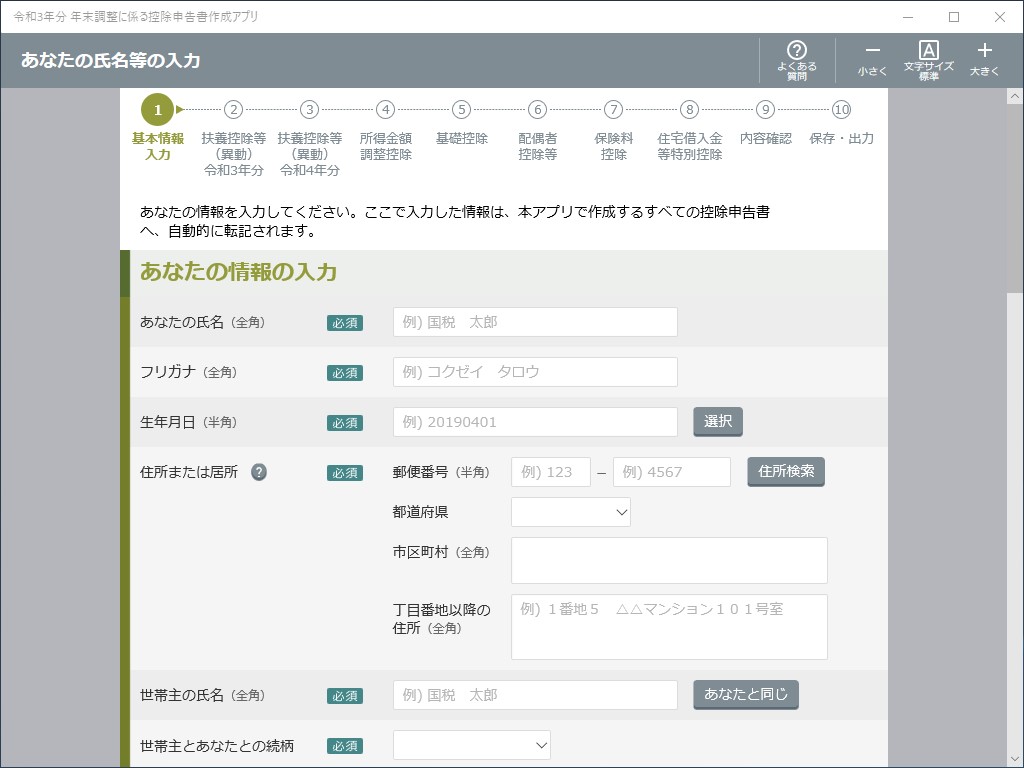Click the あなたの氏名 name input field
1024x768 pixels.
coord(534,321)
